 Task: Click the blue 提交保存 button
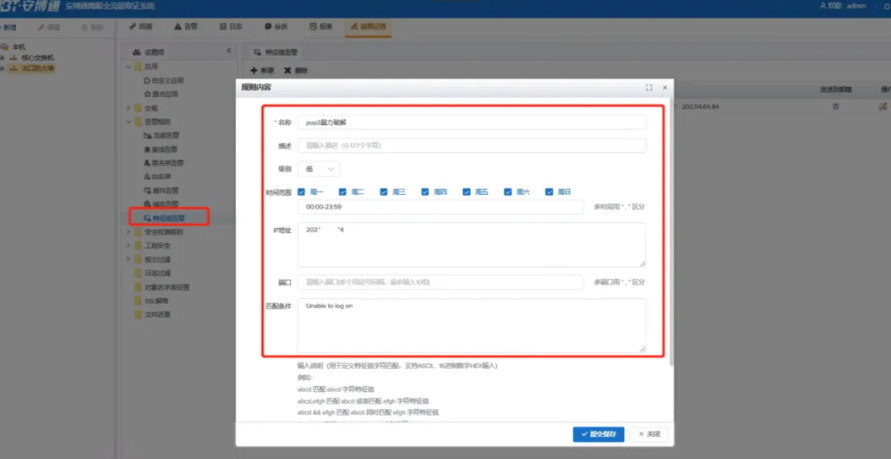pyautogui.click(x=598, y=434)
